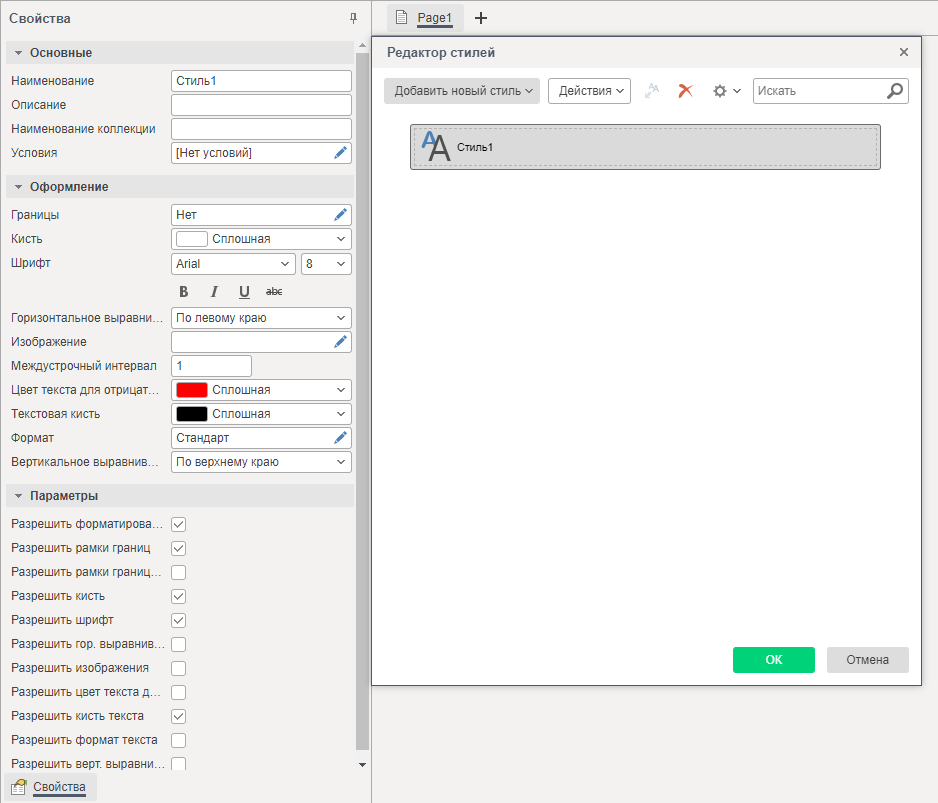Viewport: 938px width, 803px height.
Task: Click the Bold font style icon
Action: click(183, 292)
